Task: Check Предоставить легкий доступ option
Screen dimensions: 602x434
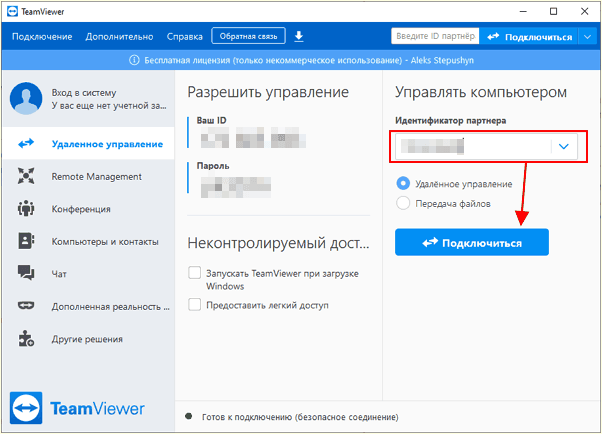Action: pos(195,305)
